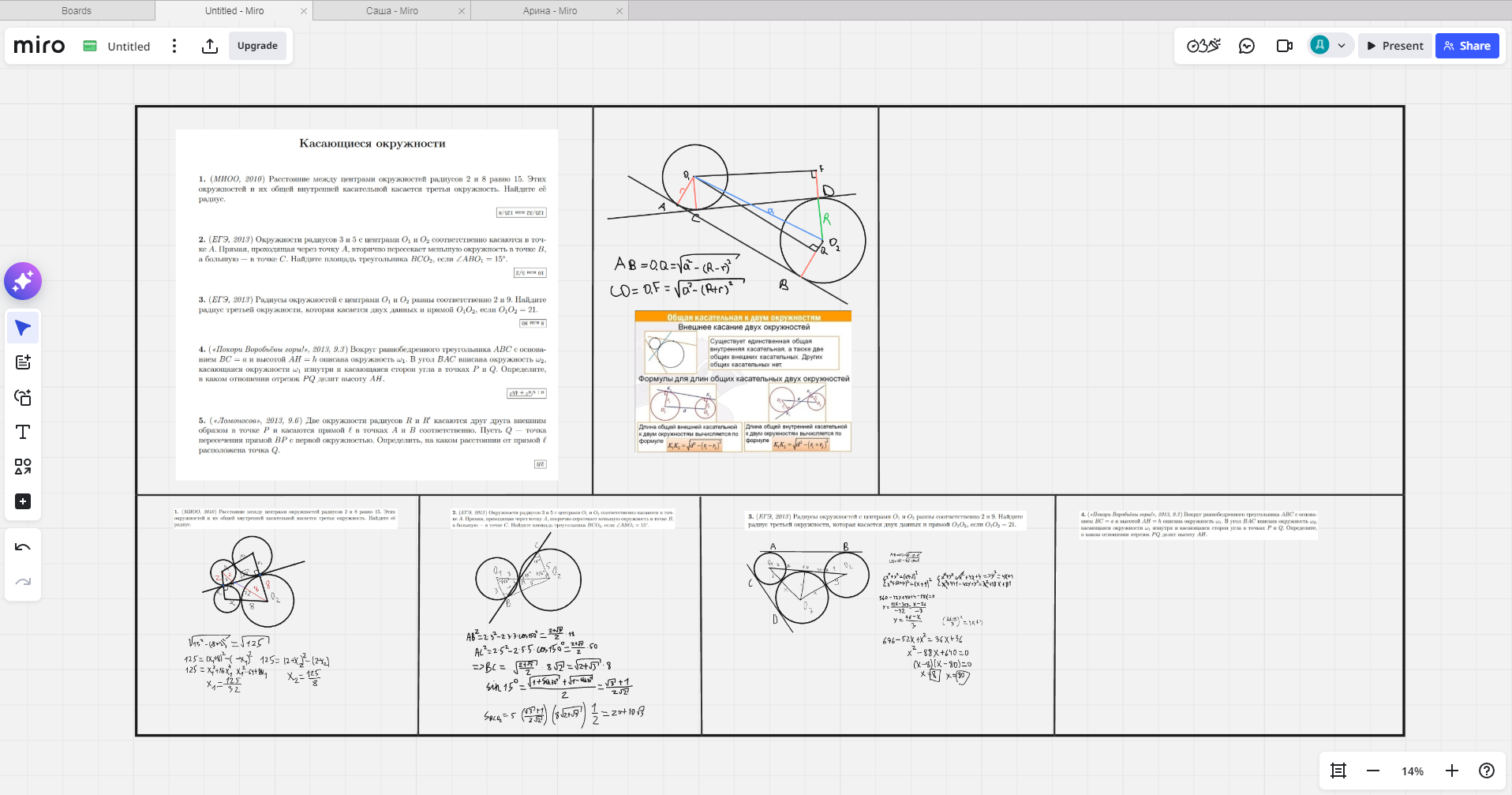
Task: Start a video call
Action: 1284,46
